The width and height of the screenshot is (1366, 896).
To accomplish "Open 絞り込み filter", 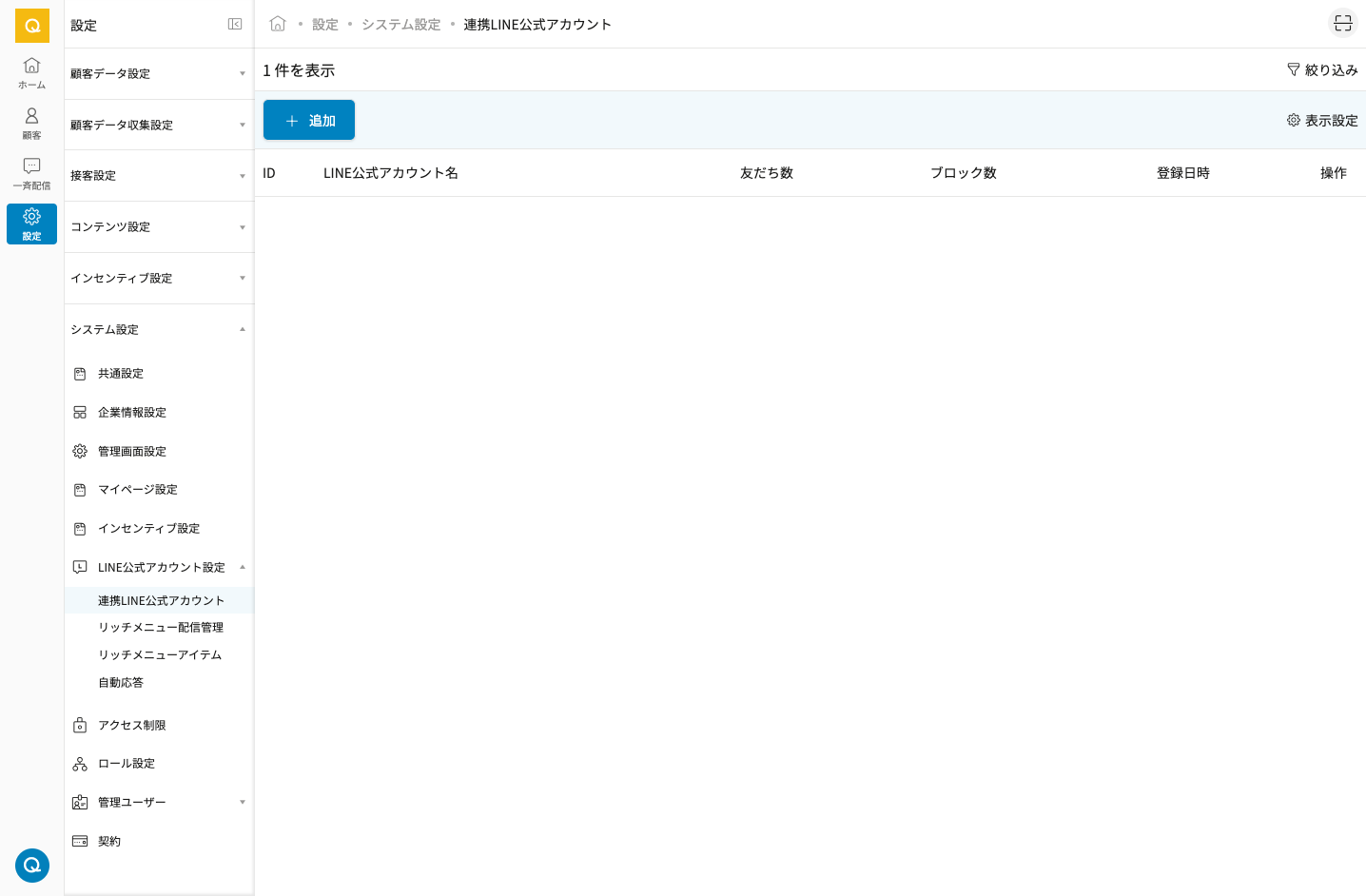I will coord(1322,70).
